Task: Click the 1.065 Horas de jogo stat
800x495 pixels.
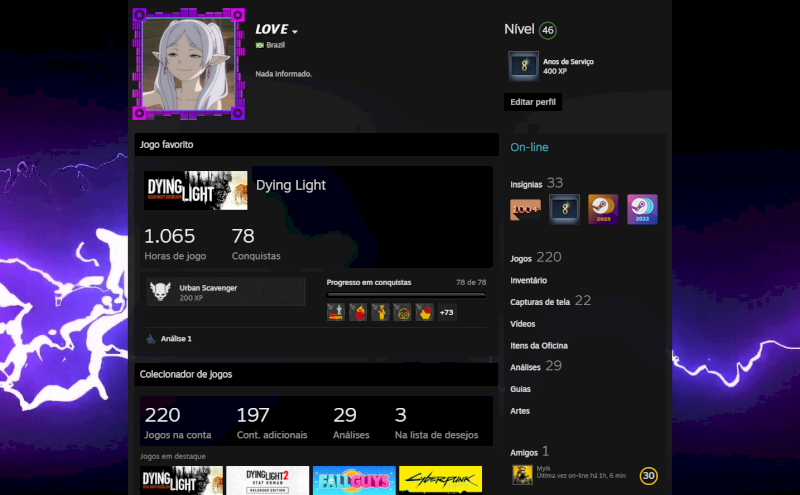Action: tap(175, 244)
